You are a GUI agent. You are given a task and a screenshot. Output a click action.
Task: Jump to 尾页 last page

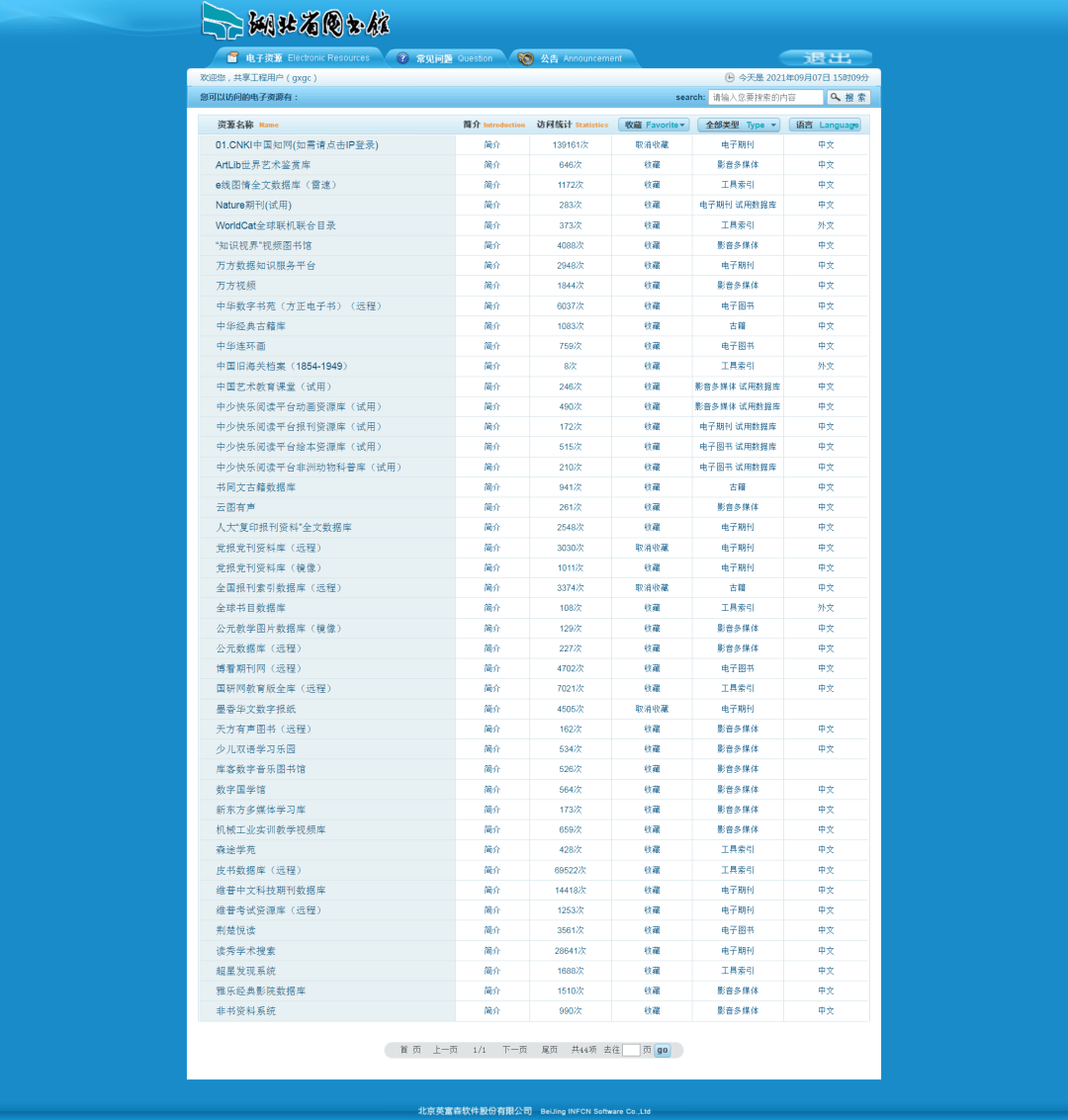pos(550,1050)
